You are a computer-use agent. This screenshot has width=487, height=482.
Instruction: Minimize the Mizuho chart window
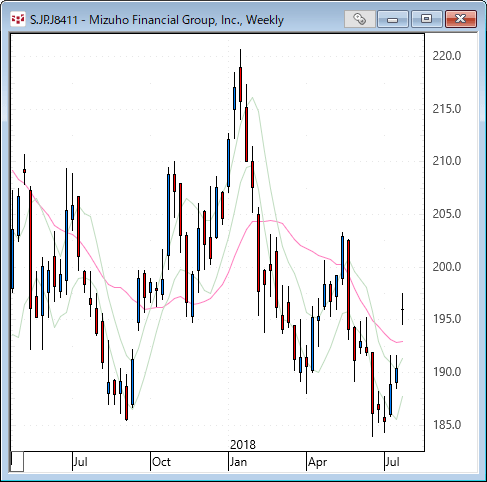tap(393, 19)
